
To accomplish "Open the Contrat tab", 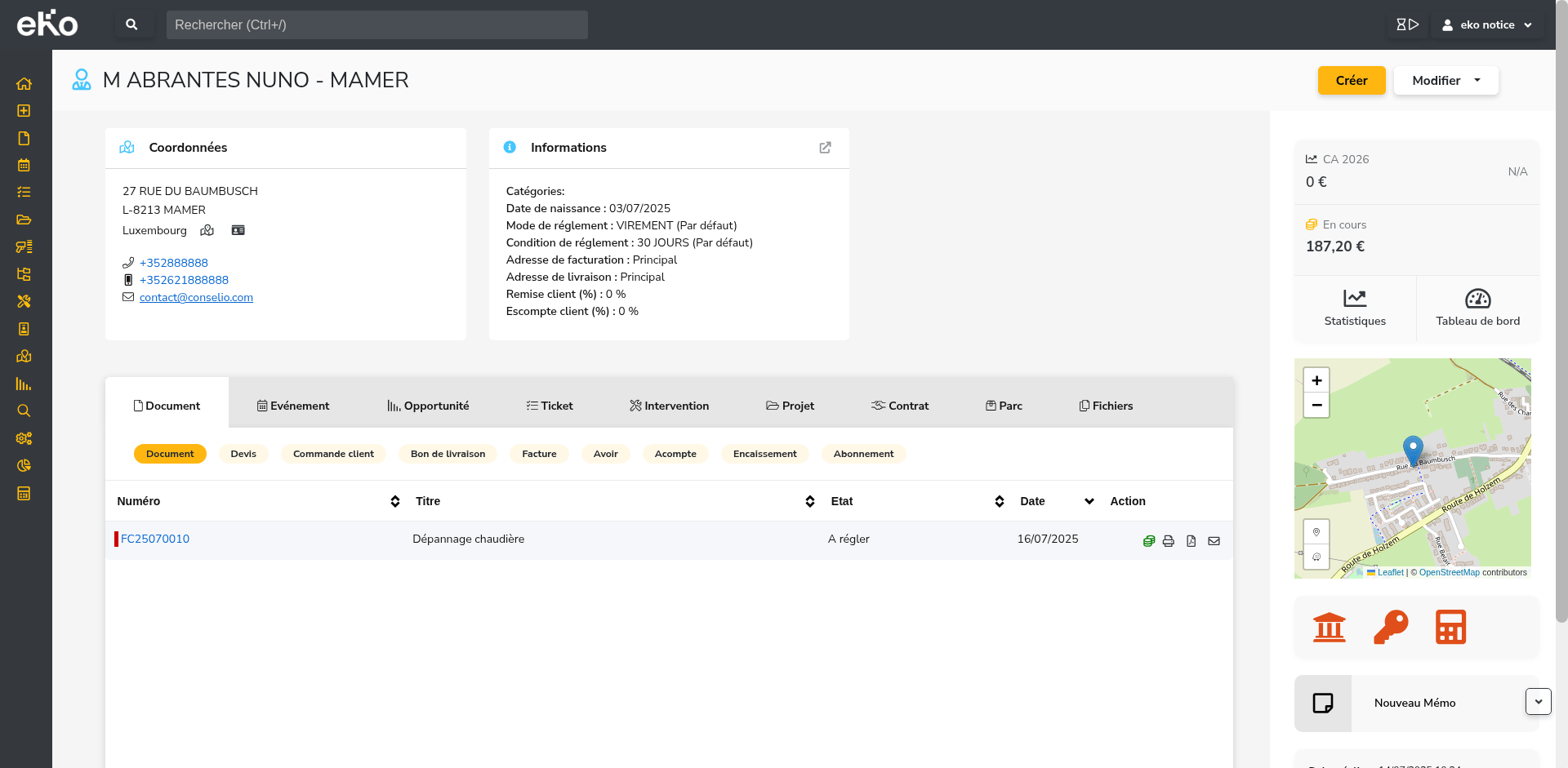I will [x=899, y=405].
